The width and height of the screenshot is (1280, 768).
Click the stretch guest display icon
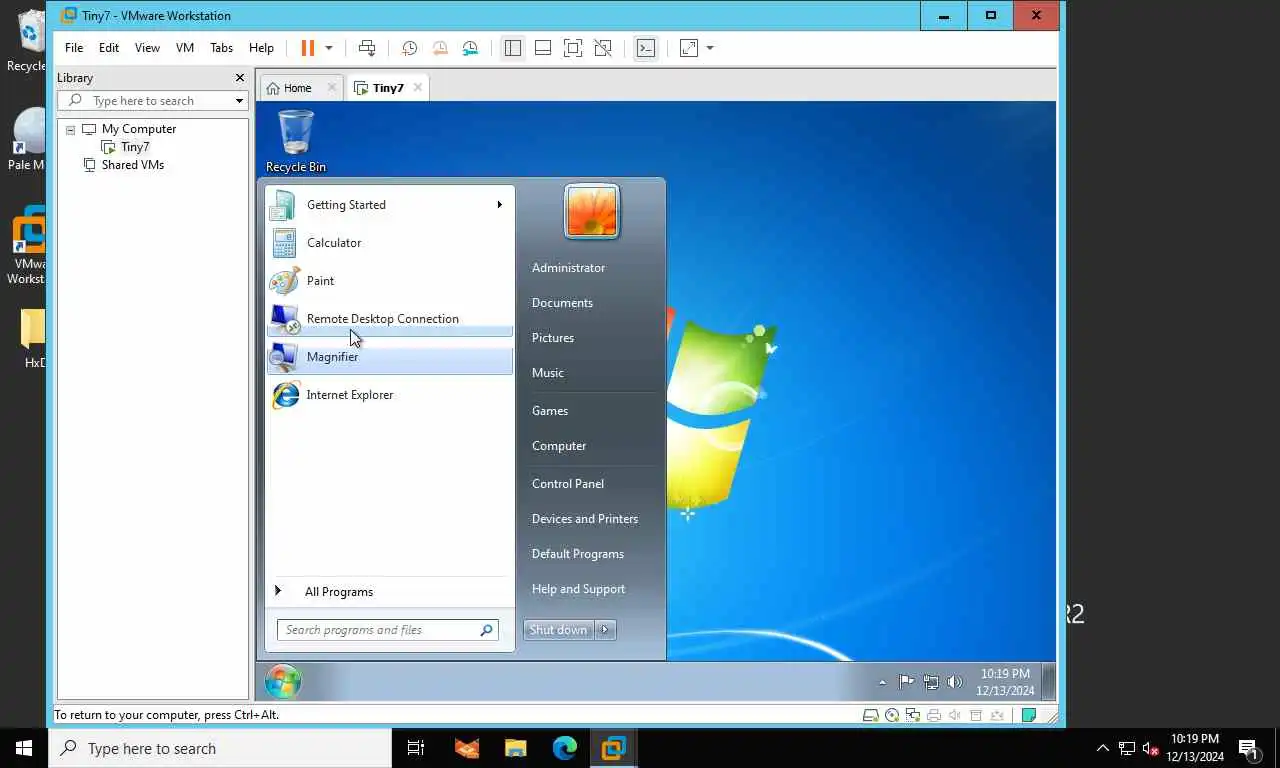tap(689, 48)
